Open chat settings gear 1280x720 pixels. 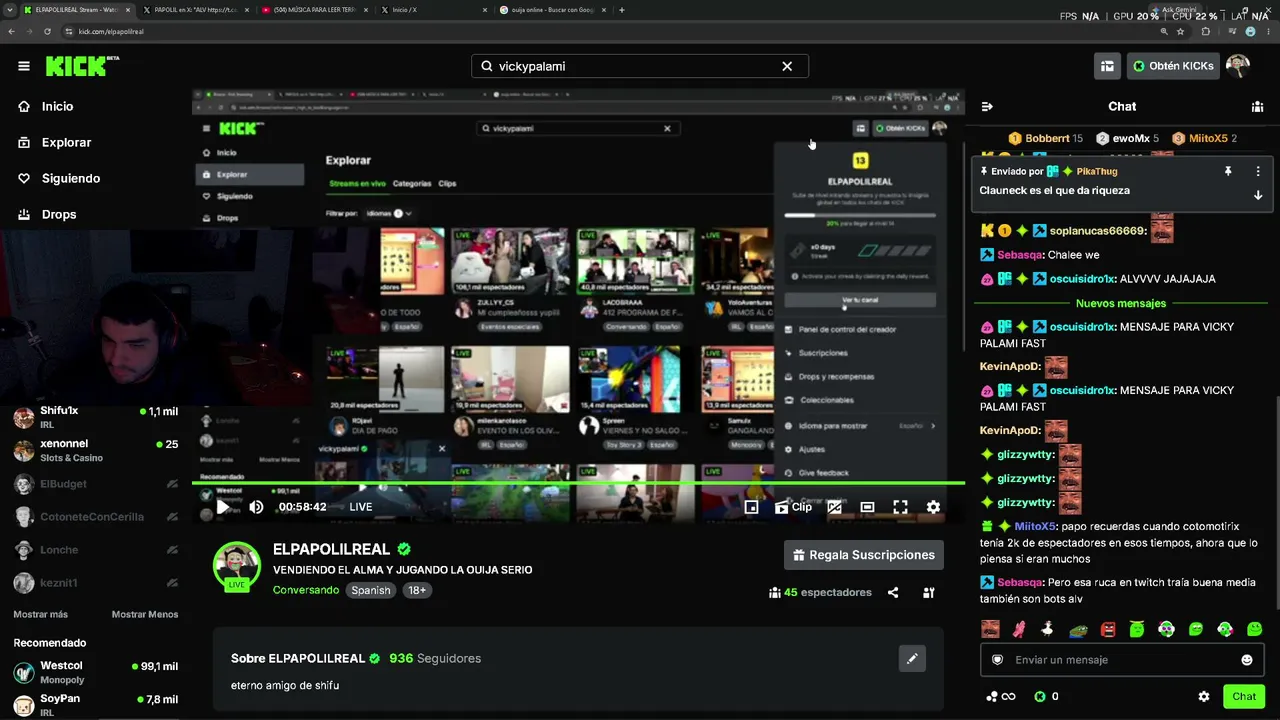pos(1204,697)
